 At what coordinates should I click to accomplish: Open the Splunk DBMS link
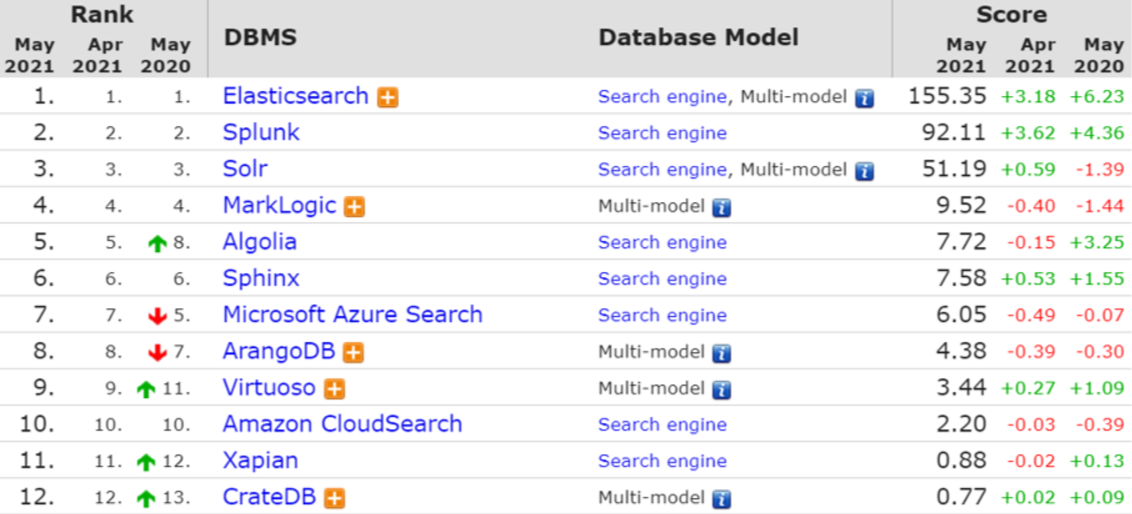click(261, 133)
